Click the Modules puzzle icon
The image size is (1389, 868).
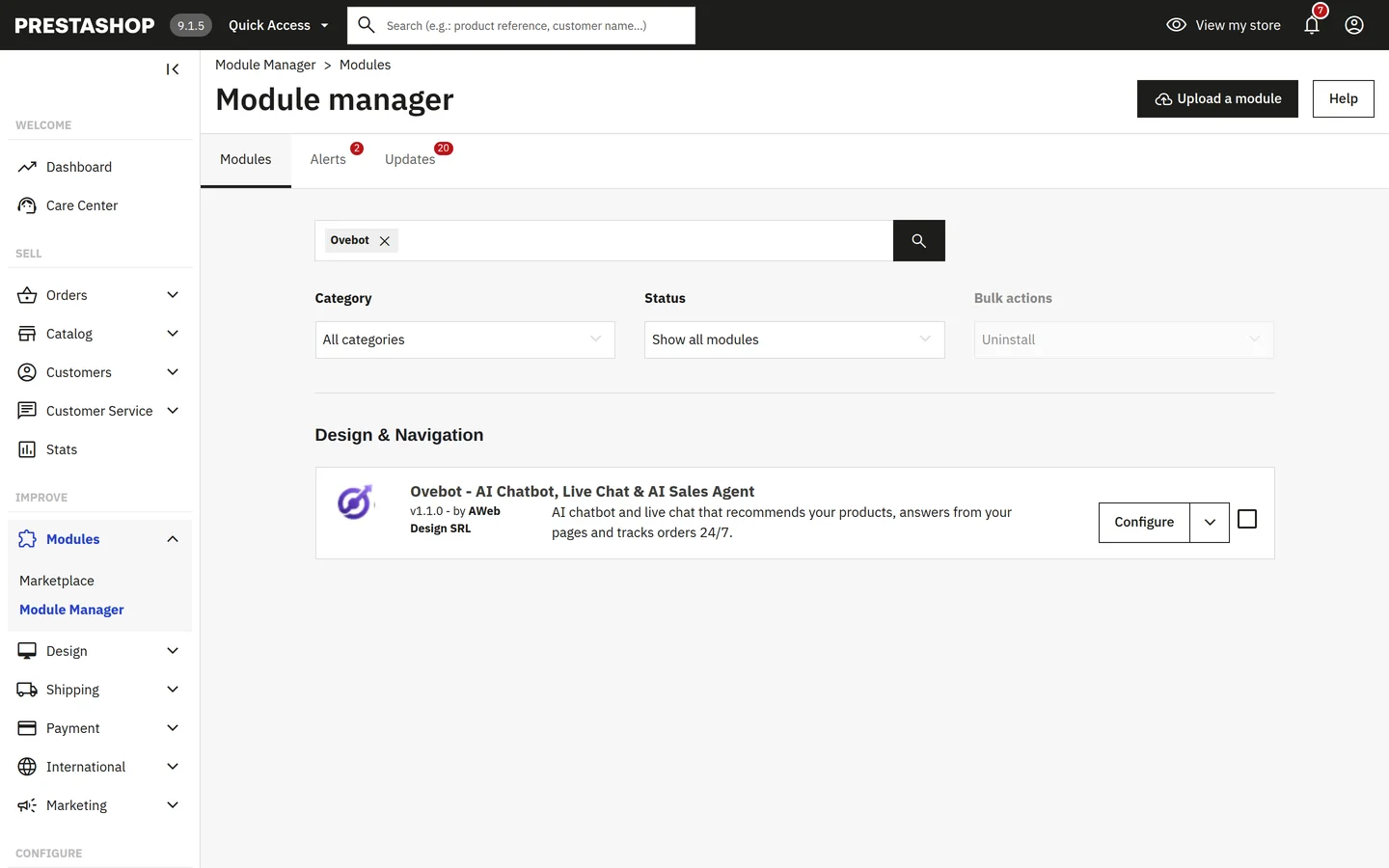(x=27, y=539)
